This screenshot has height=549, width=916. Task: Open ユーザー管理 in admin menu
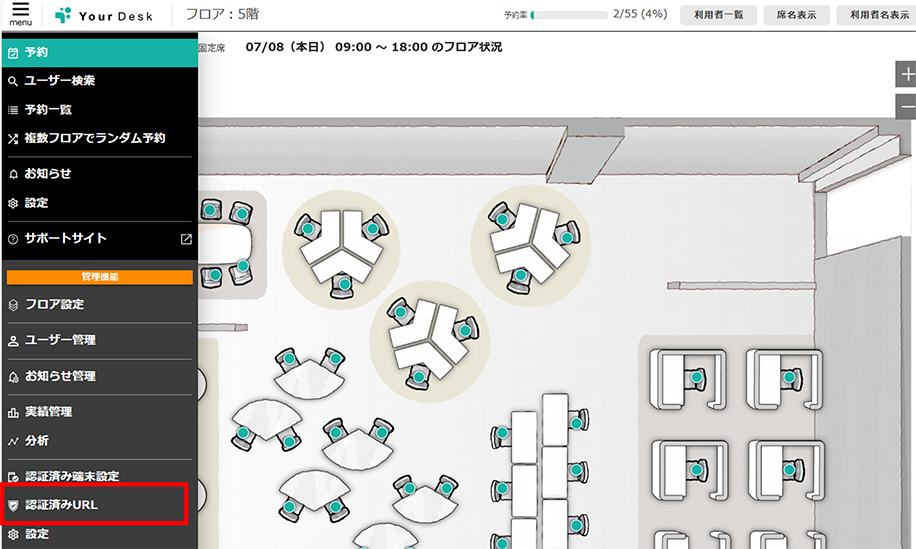point(100,340)
